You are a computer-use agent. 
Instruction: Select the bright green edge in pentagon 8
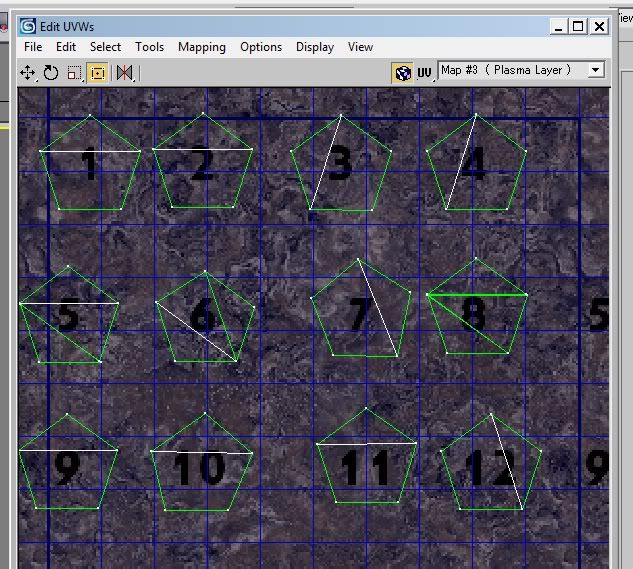coord(477,295)
